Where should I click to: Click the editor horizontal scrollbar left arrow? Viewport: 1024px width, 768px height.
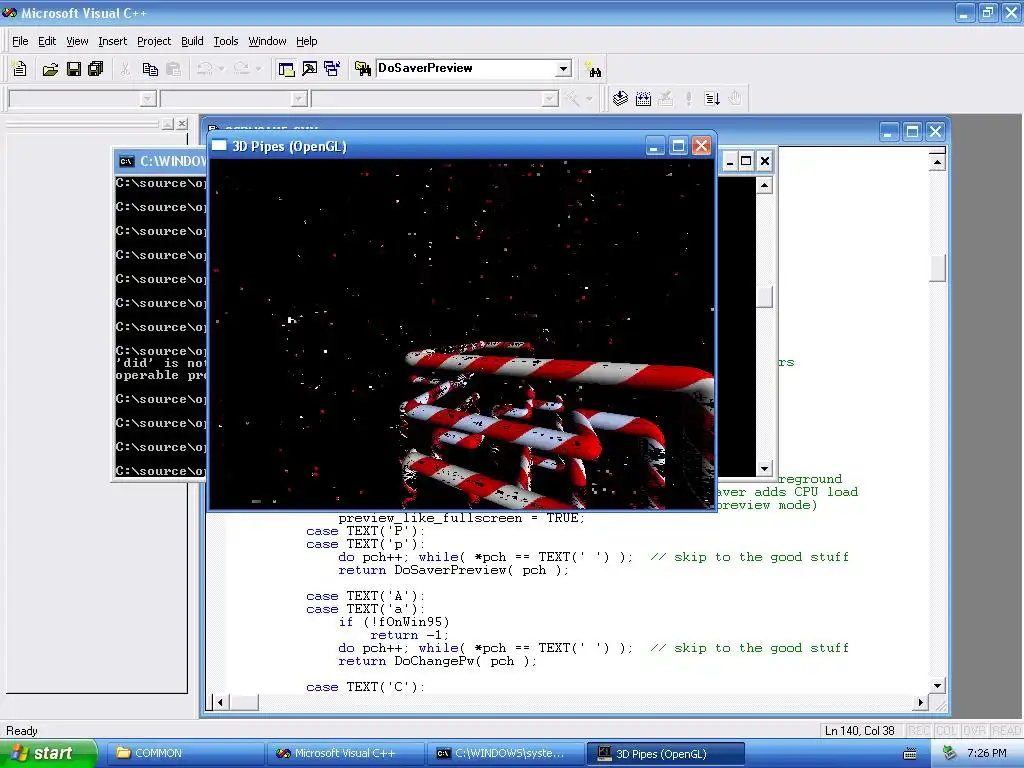(x=220, y=703)
